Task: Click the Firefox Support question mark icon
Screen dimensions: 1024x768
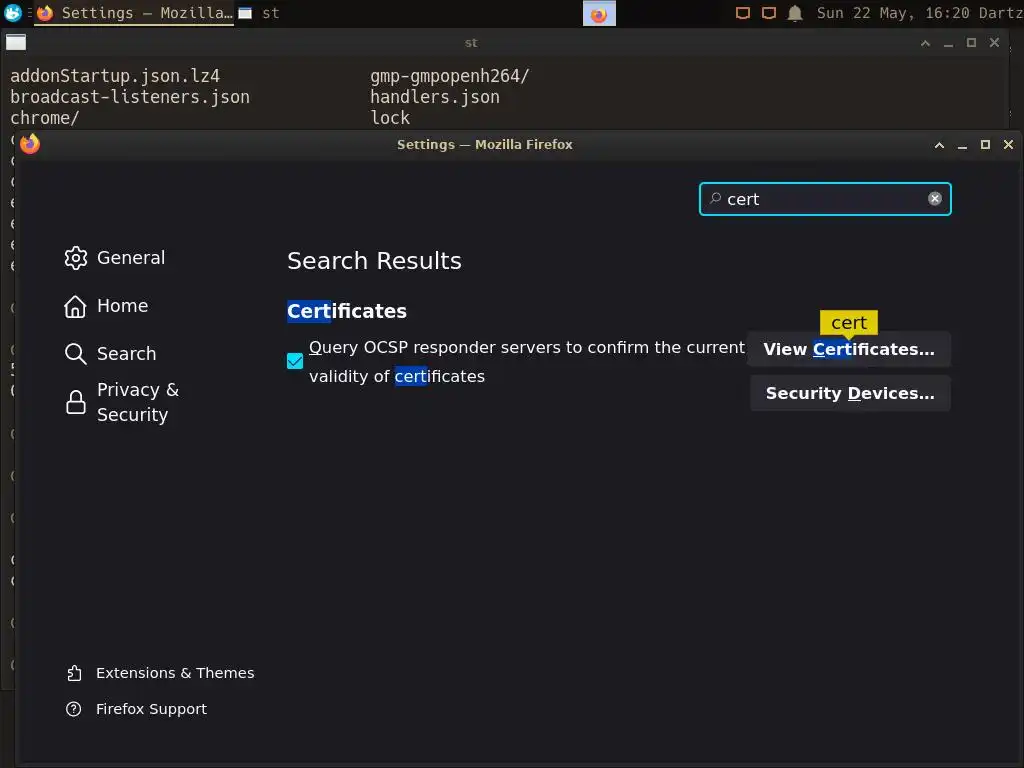Action: point(74,709)
